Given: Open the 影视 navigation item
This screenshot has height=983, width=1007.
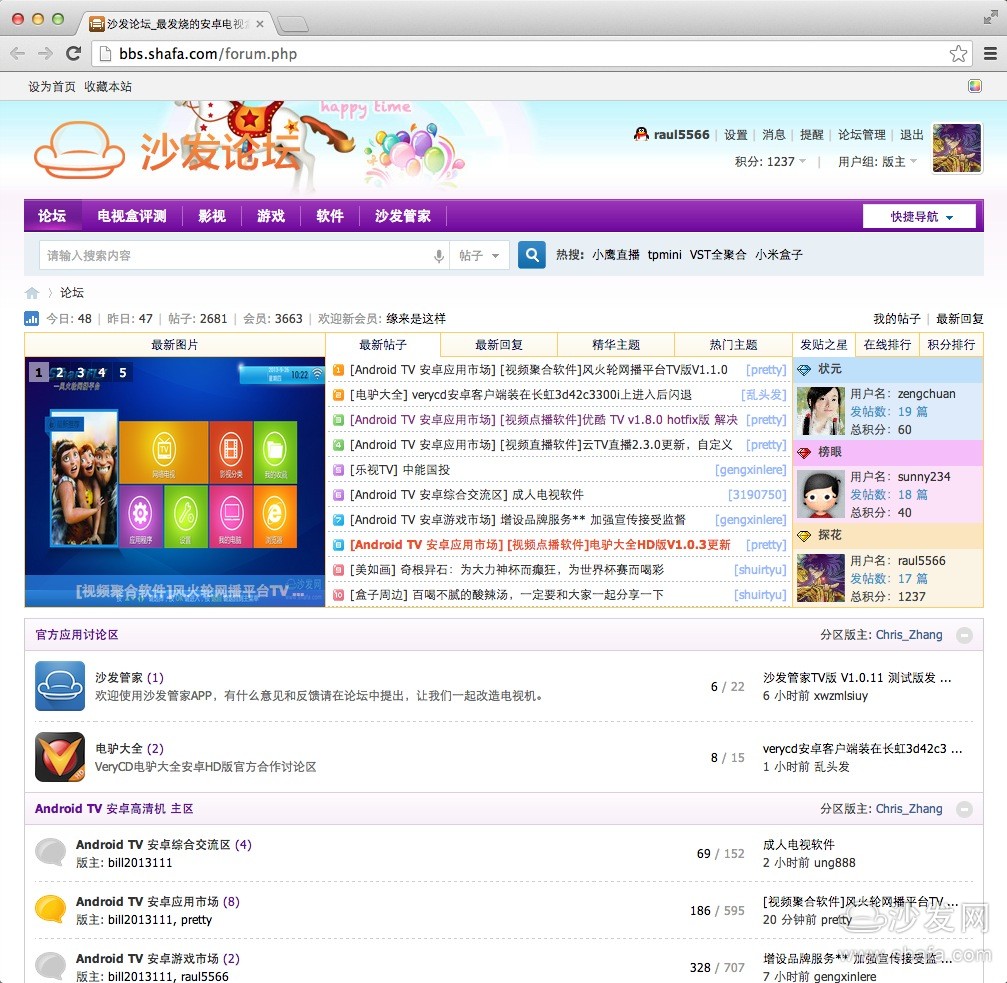Looking at the screenshot, I should 212,216.
